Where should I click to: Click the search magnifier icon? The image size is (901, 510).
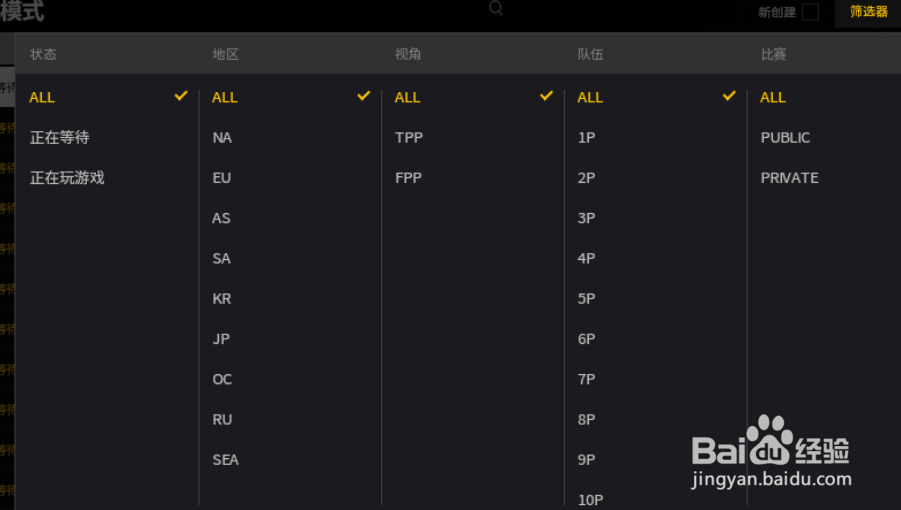pos(496,8)
